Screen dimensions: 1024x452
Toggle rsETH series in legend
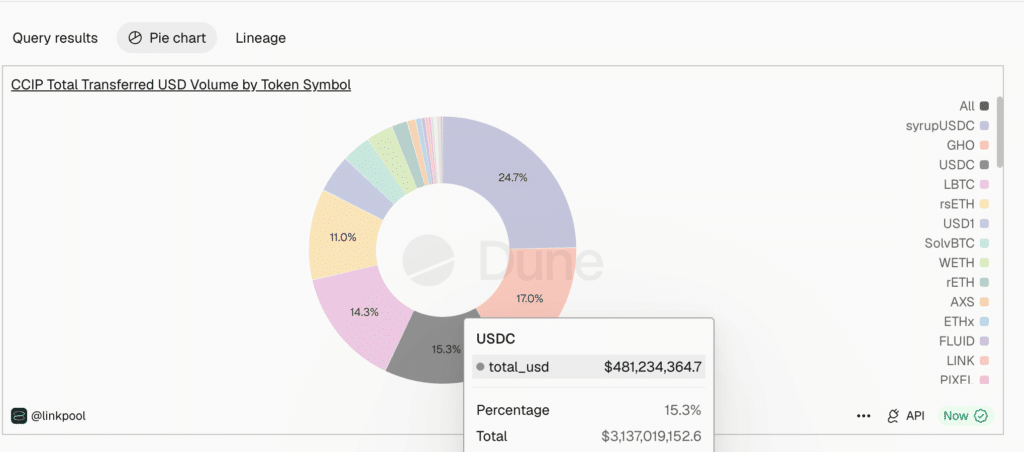pyautogui.click(x=965, y=204)
